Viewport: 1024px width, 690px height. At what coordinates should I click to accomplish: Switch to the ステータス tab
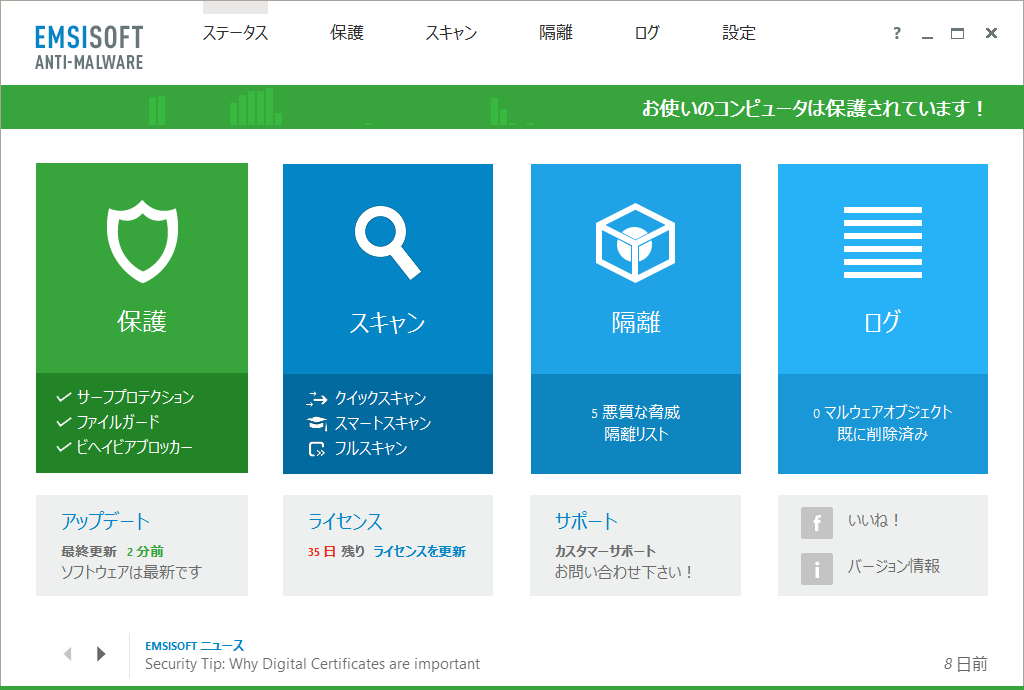(235, 33)
